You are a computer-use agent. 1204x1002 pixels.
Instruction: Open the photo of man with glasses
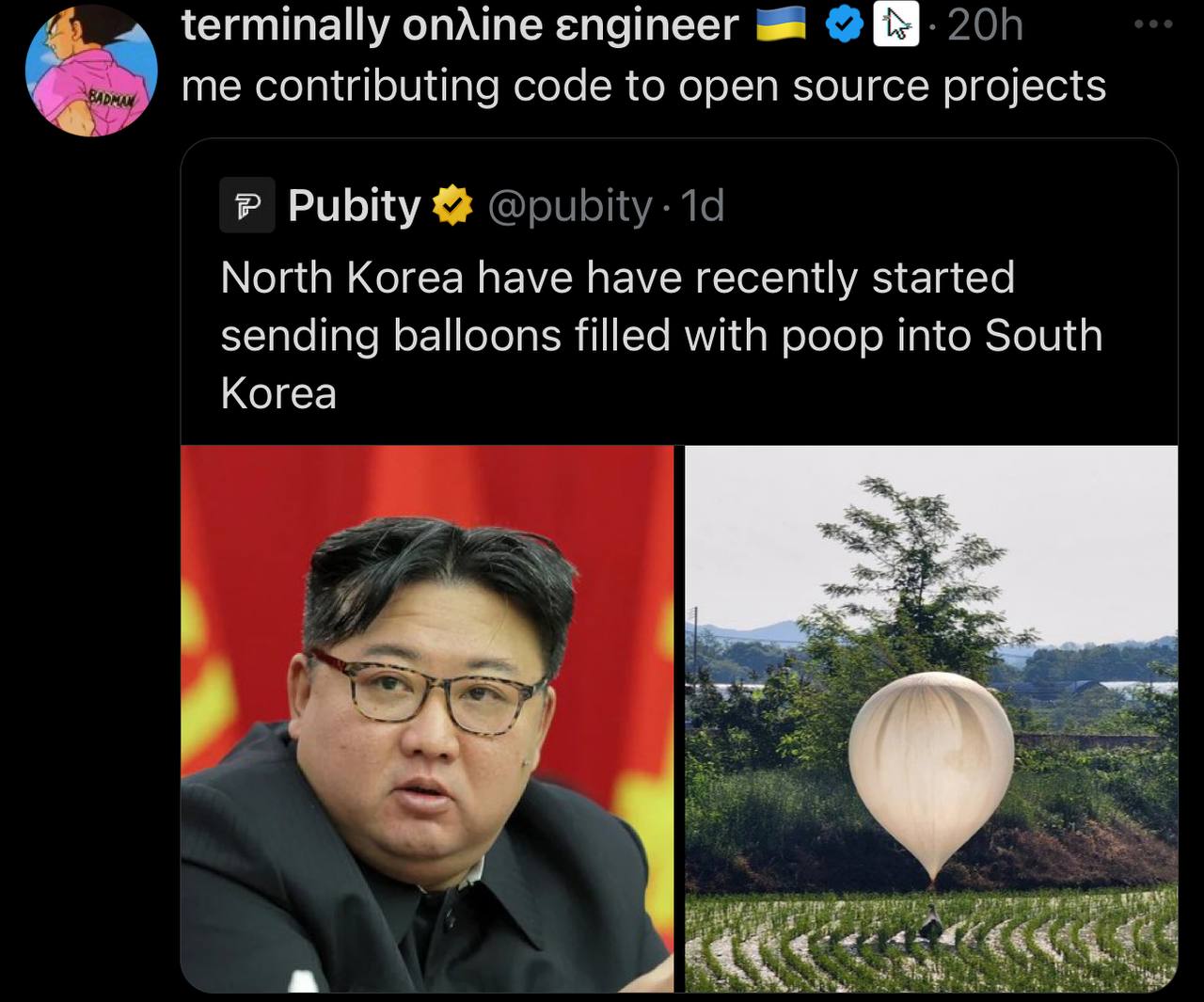[427, 719]
